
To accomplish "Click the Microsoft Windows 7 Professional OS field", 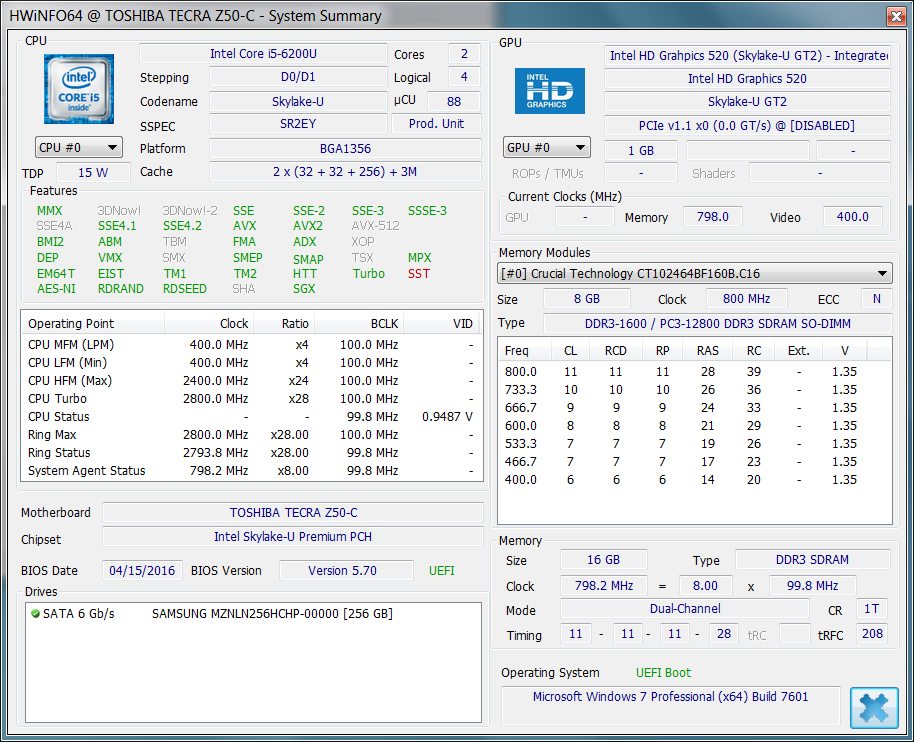I will [x=670, y=705].
